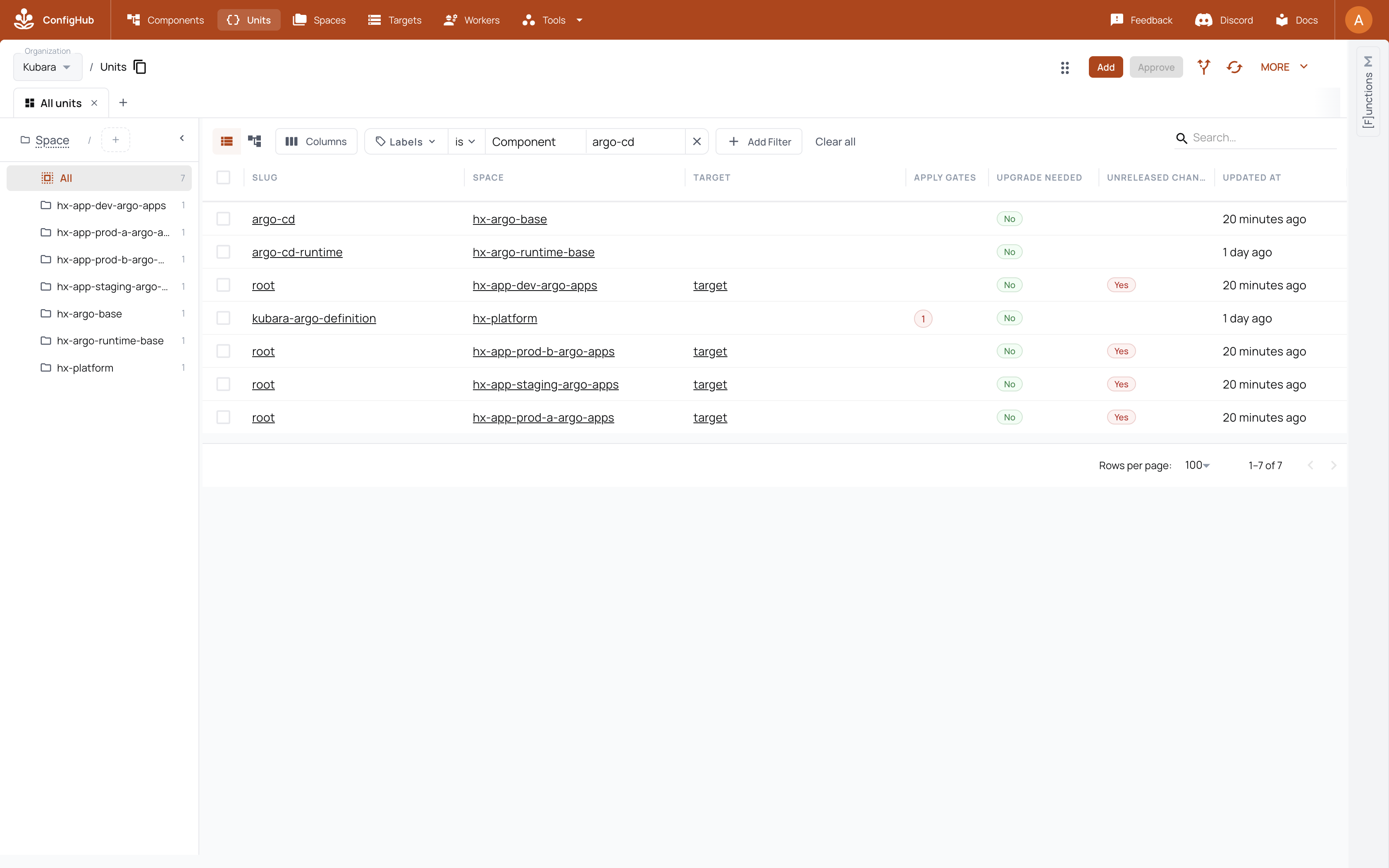
Task: Select hx-platform folder in sidebar
Action: pyautogui.click(x=99, y=368)
